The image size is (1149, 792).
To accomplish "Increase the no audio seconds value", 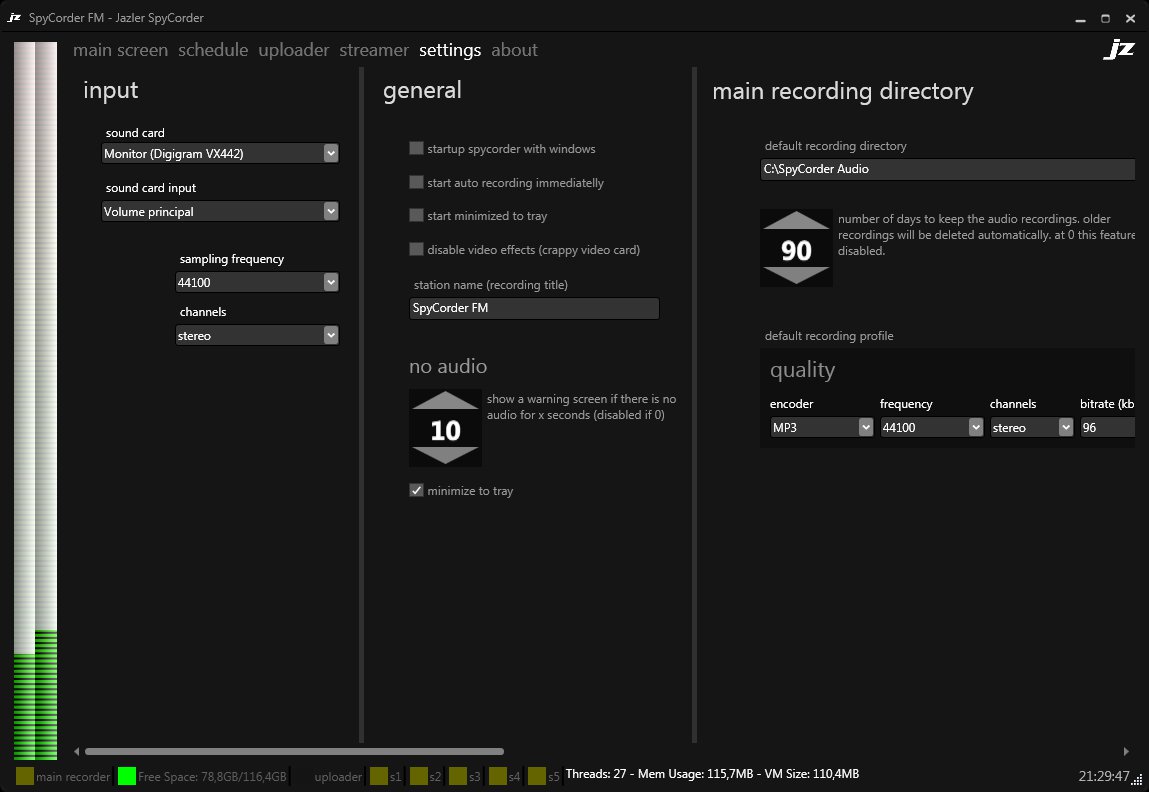I will pyautogui.click(x=445, y=401).
